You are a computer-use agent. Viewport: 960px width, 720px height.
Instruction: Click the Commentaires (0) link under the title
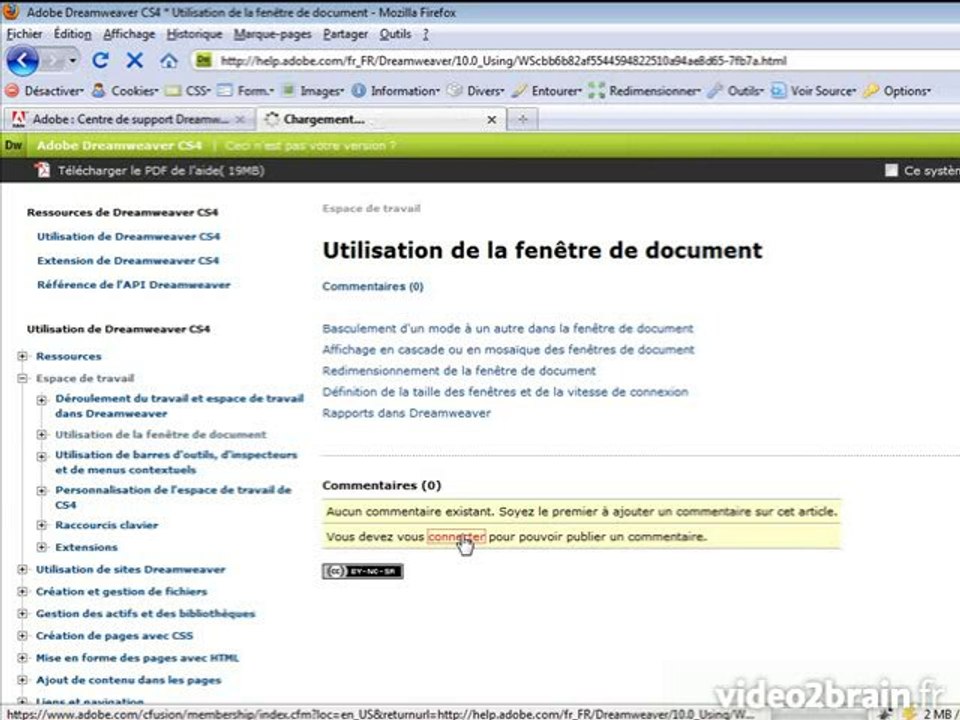[373, 286]
